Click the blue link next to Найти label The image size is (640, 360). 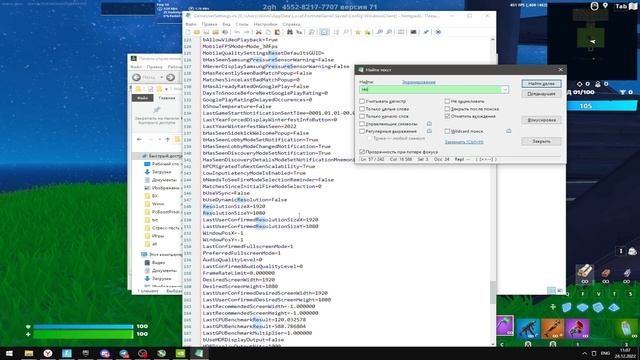pyautogui.click(x=418, y=82)
